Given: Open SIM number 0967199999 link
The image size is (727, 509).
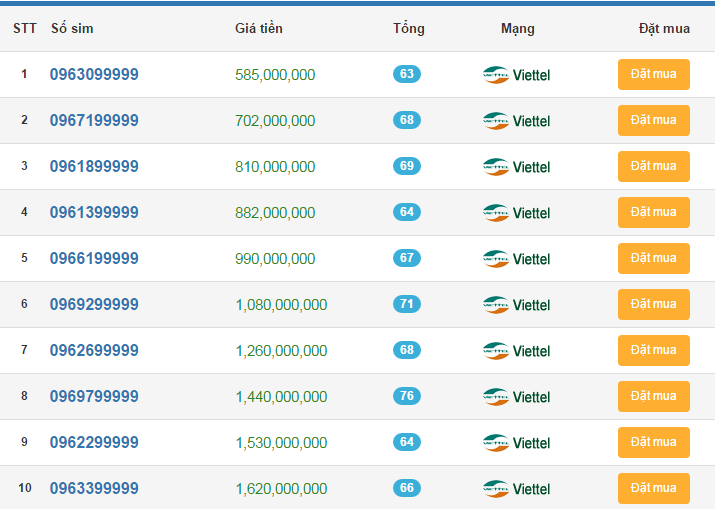Looking at the screenshot, I should (x=94, y=121).
